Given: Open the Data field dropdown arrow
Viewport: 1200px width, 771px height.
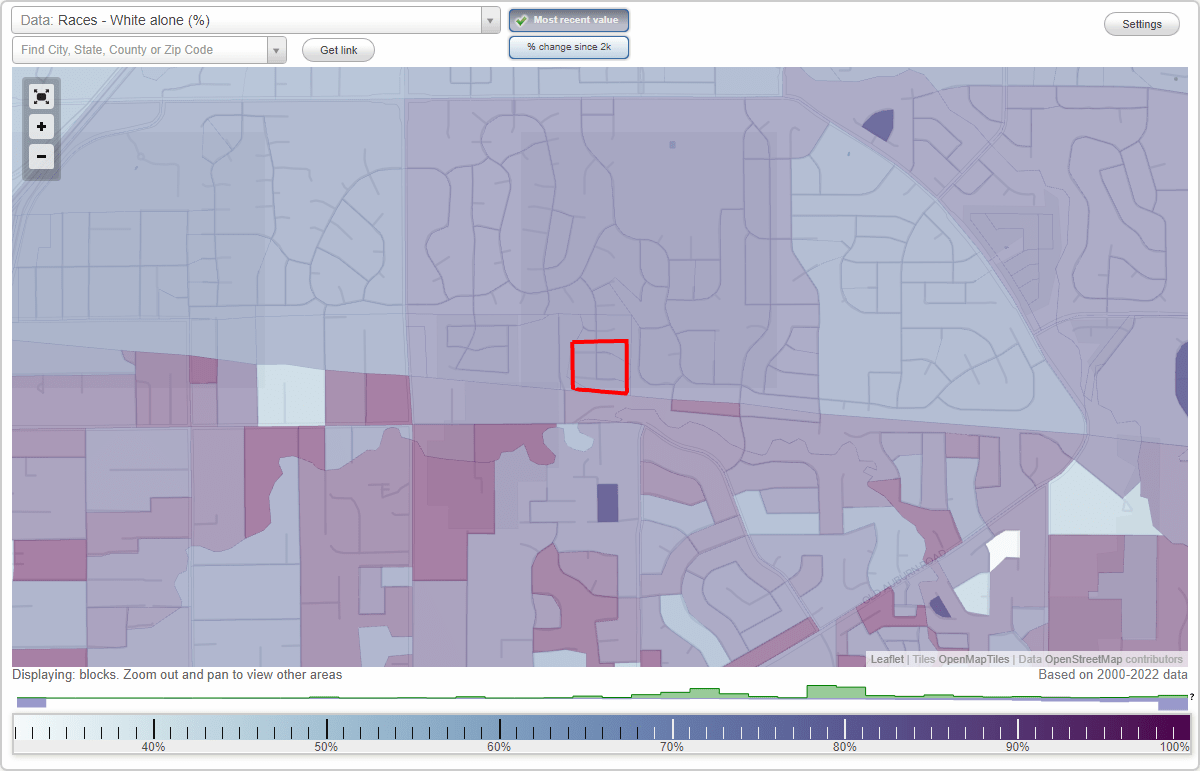Looking at the screenshot, I should pyautogui.click(x=489, y=19).
